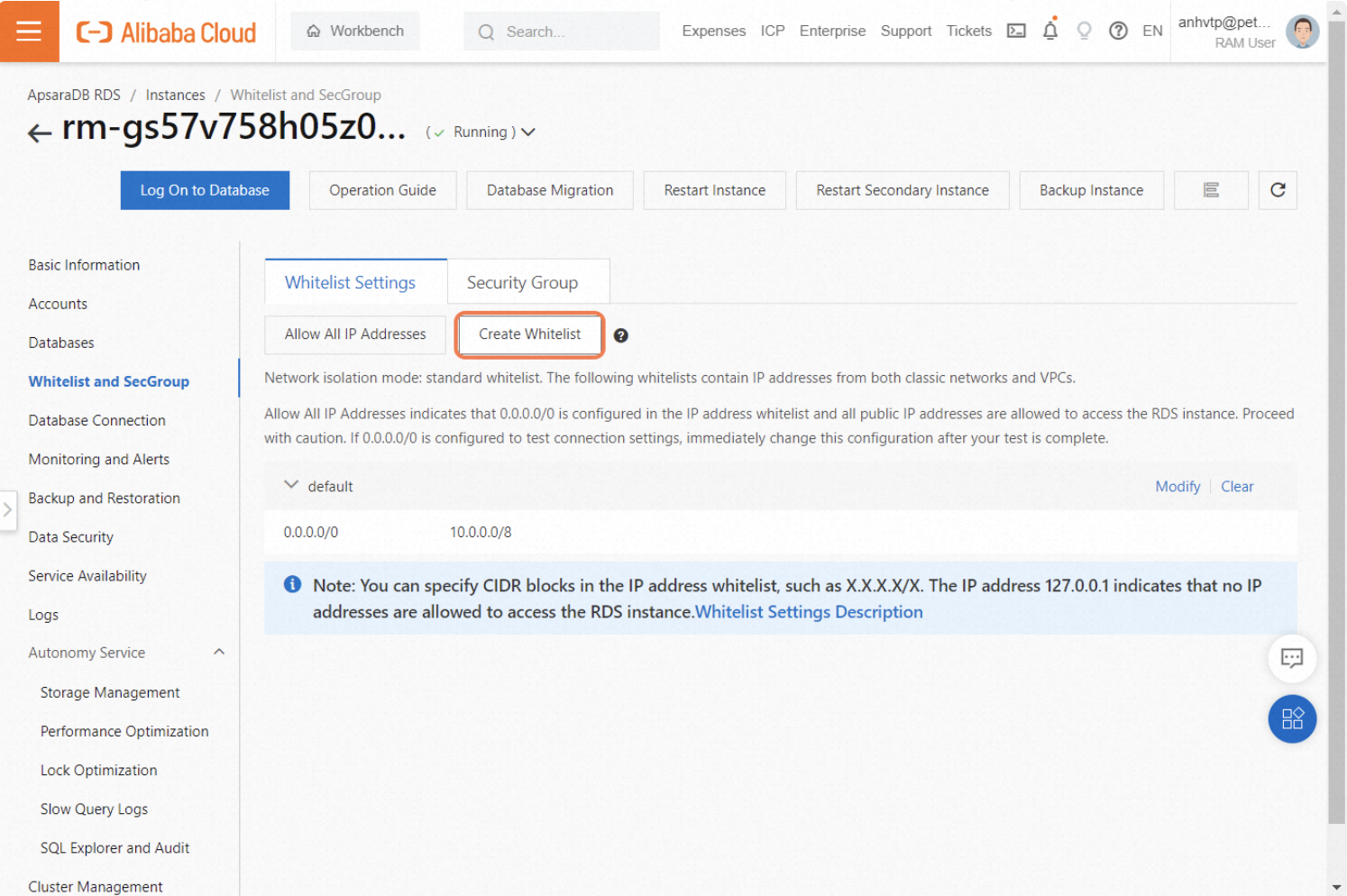The width and height of the screenshot is (1347, 896).
Task: Go back using the left arrow
Action: click(x=39, y=133)
